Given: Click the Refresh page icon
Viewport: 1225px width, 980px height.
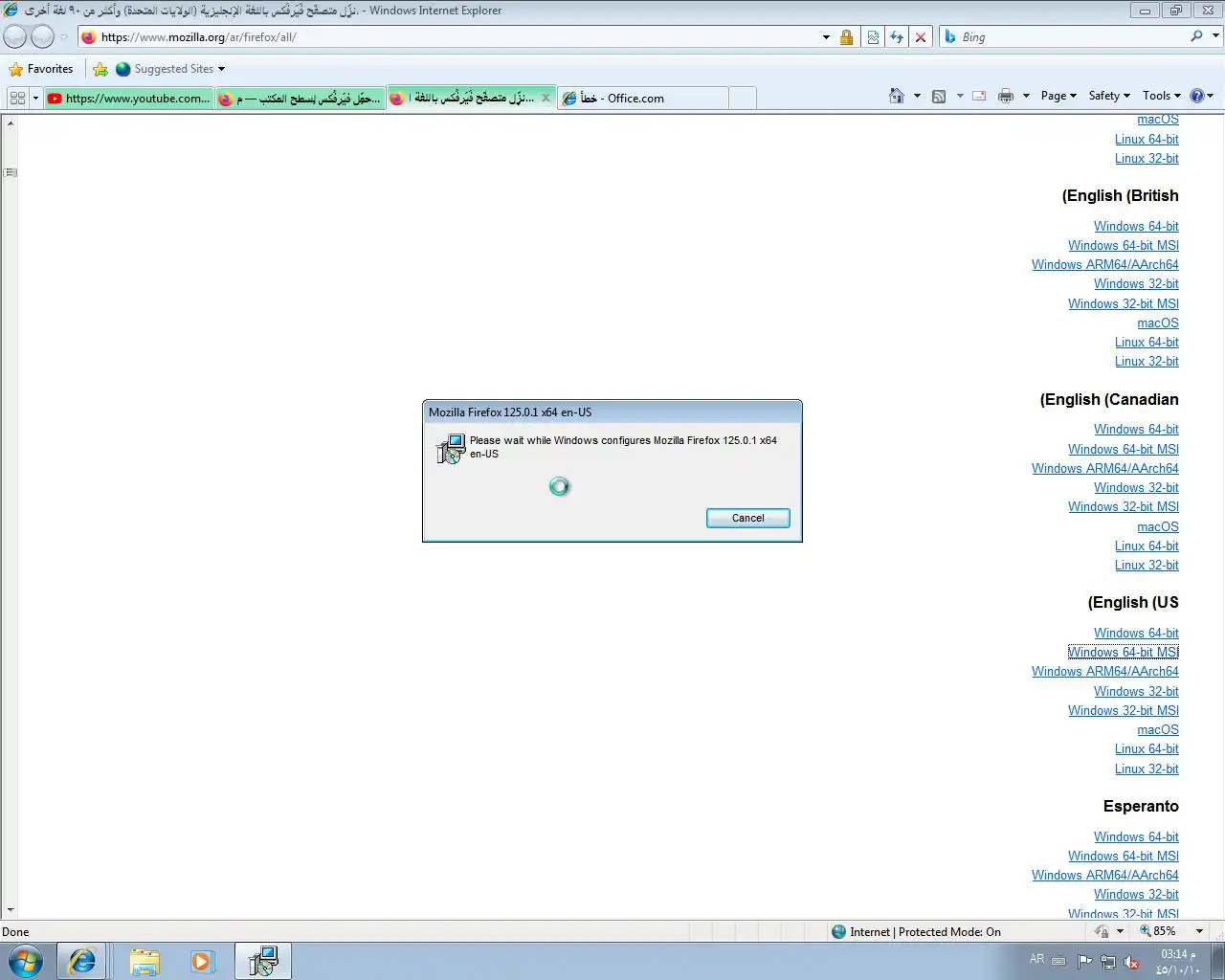Looking at the screenshot, I should [897, 37].
